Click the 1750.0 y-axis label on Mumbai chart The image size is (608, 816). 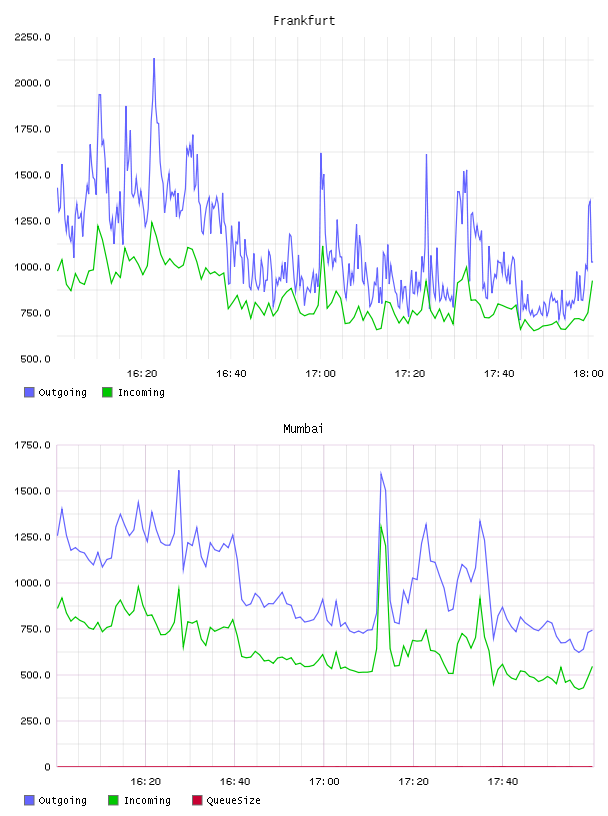32,445
